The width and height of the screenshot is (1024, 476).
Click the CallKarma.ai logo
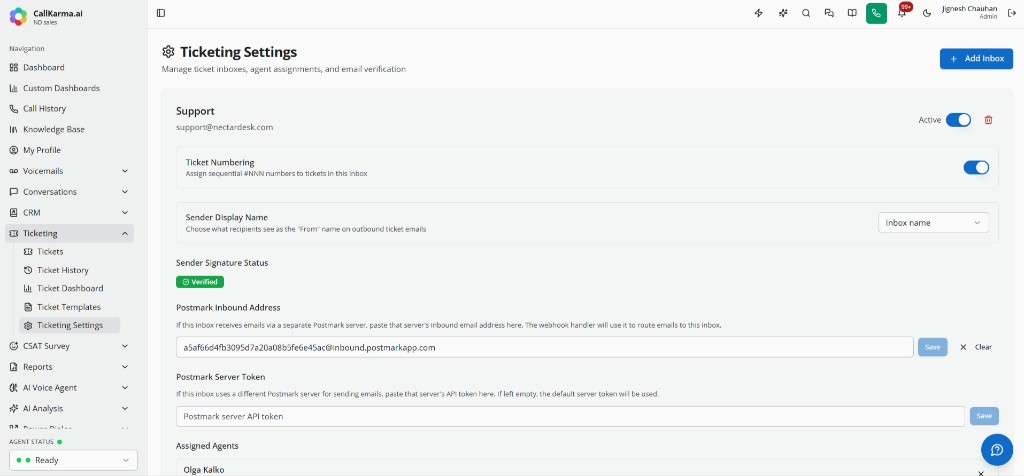click(x=18, y=16)
